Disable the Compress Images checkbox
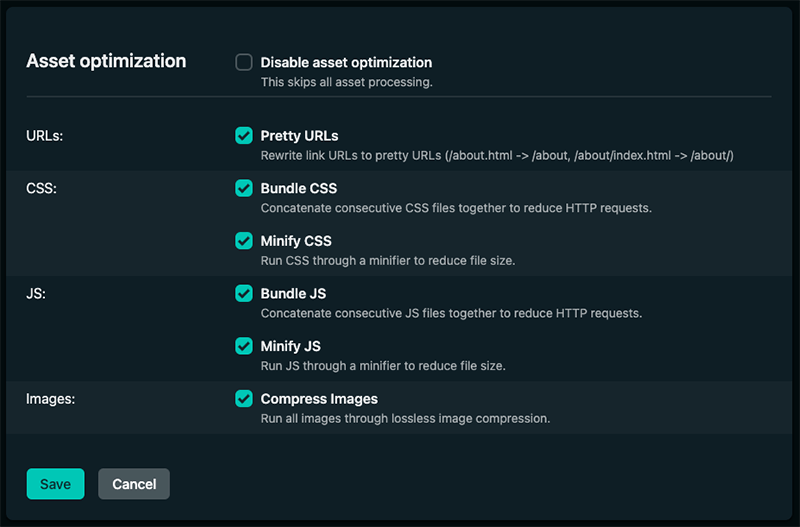The image size is (800, 527). coord(244,399)
